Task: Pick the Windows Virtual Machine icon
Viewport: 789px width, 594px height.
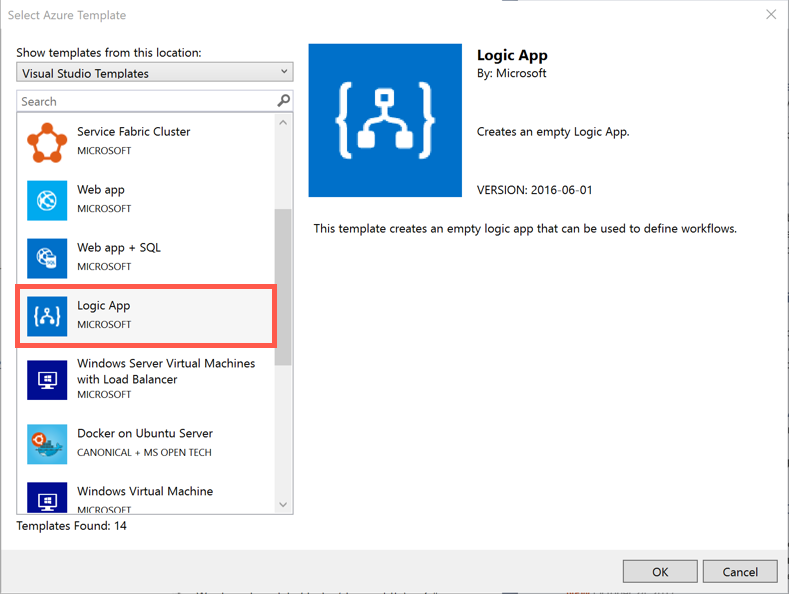Action: pyautogui.click(x=47, y=497)
